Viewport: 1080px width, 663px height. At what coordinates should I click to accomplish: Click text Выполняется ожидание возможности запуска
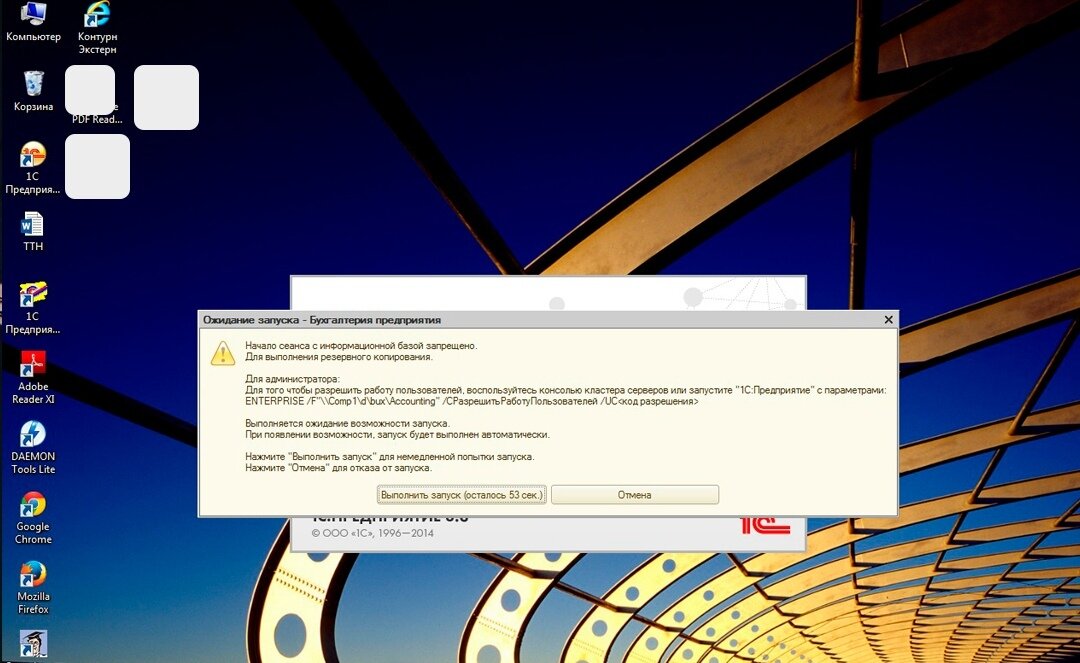[347, 423]
